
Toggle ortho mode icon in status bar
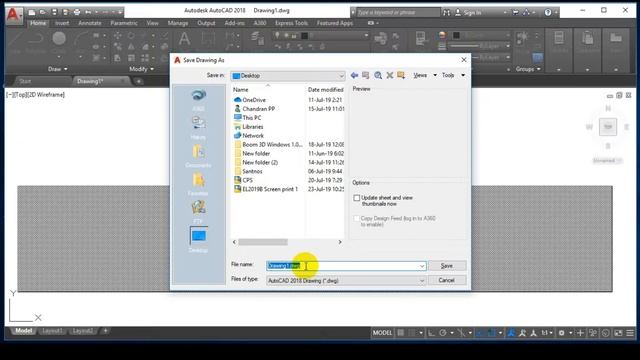(431, 333)
